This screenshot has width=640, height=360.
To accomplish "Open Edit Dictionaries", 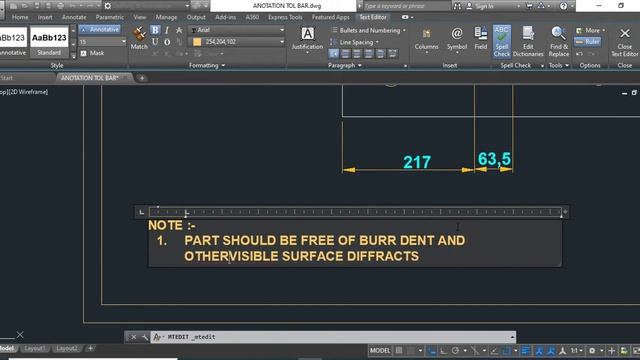I will [x=528, y=41].
